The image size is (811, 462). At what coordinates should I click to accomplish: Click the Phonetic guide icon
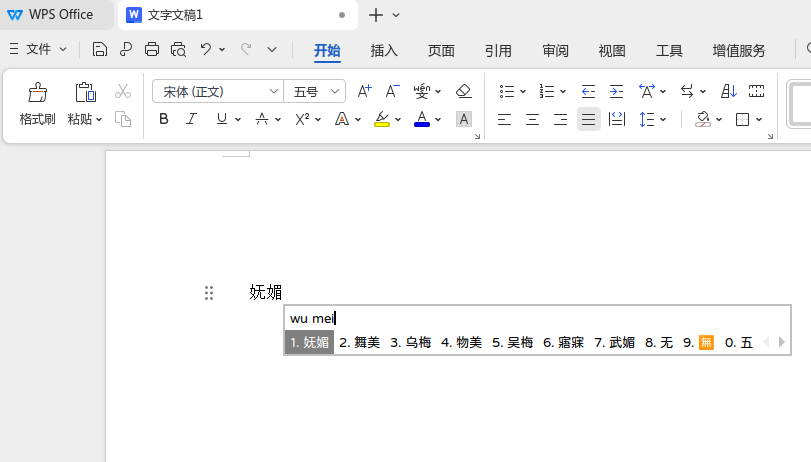(x=422, y=92)
